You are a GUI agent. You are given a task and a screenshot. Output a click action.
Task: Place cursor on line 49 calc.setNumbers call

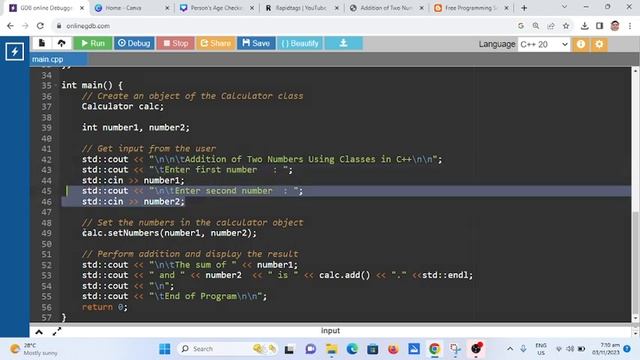[169, 233]
